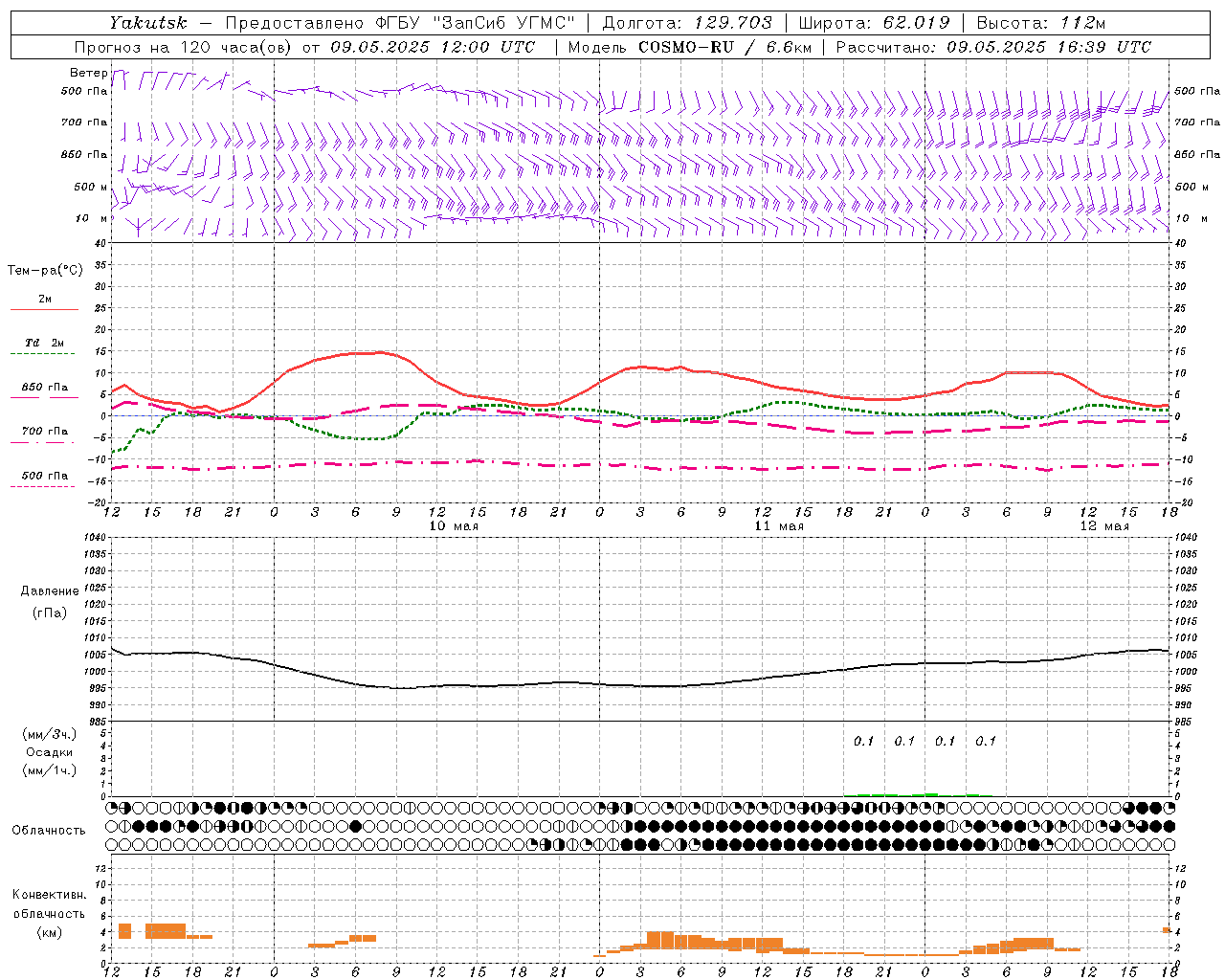Select the Высота: 112м header text

[1042, 23]
